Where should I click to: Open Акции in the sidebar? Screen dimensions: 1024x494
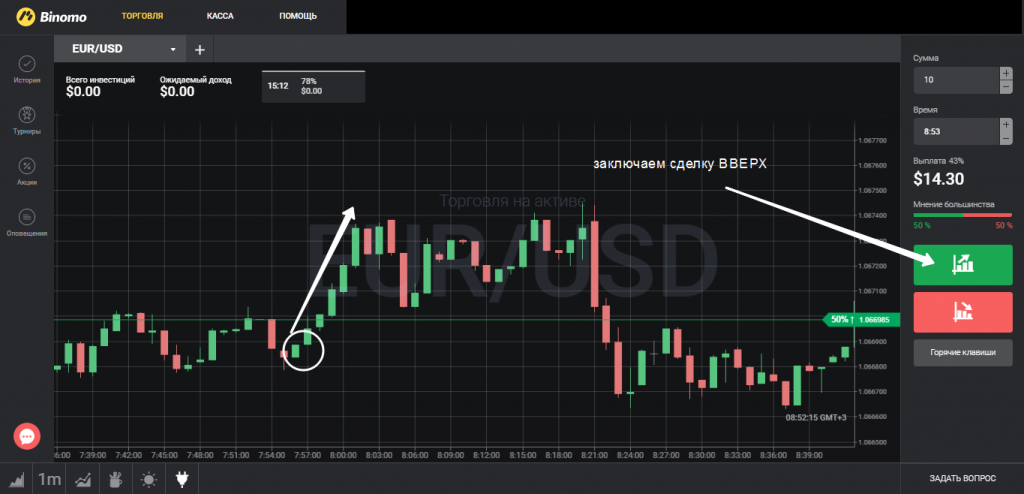tap(27, 172)
